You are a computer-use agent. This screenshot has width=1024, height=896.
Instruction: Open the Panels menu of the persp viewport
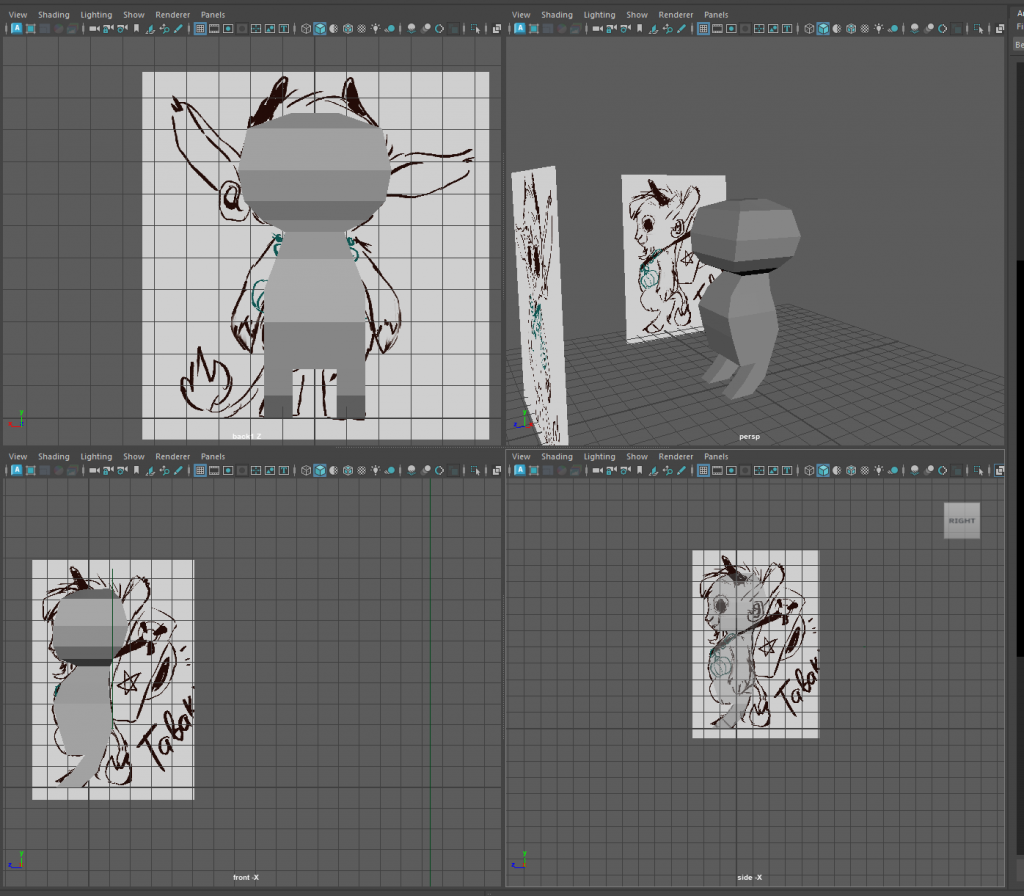tap(716, 15)
